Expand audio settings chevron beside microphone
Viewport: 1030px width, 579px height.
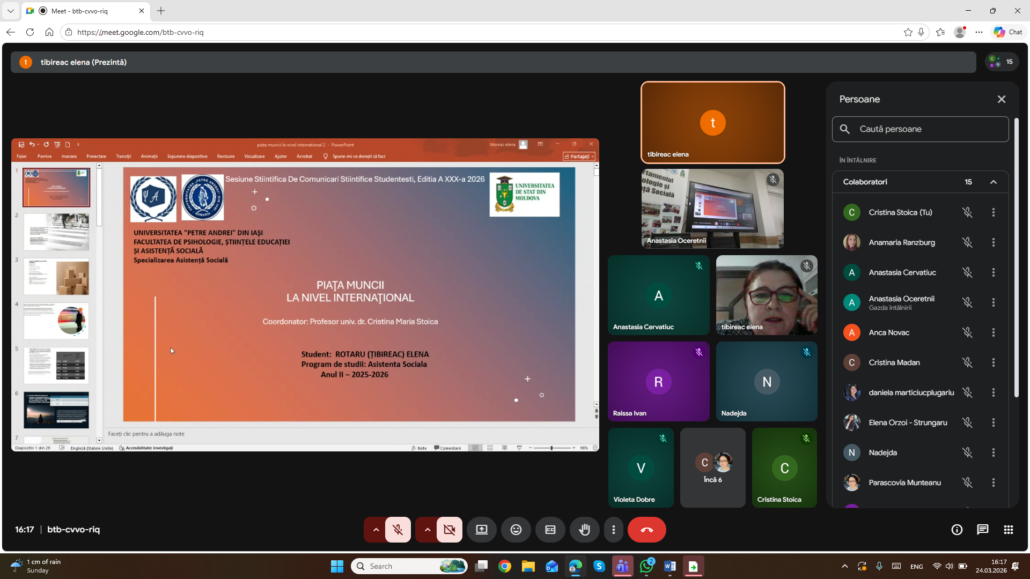[x=375, y=530]
